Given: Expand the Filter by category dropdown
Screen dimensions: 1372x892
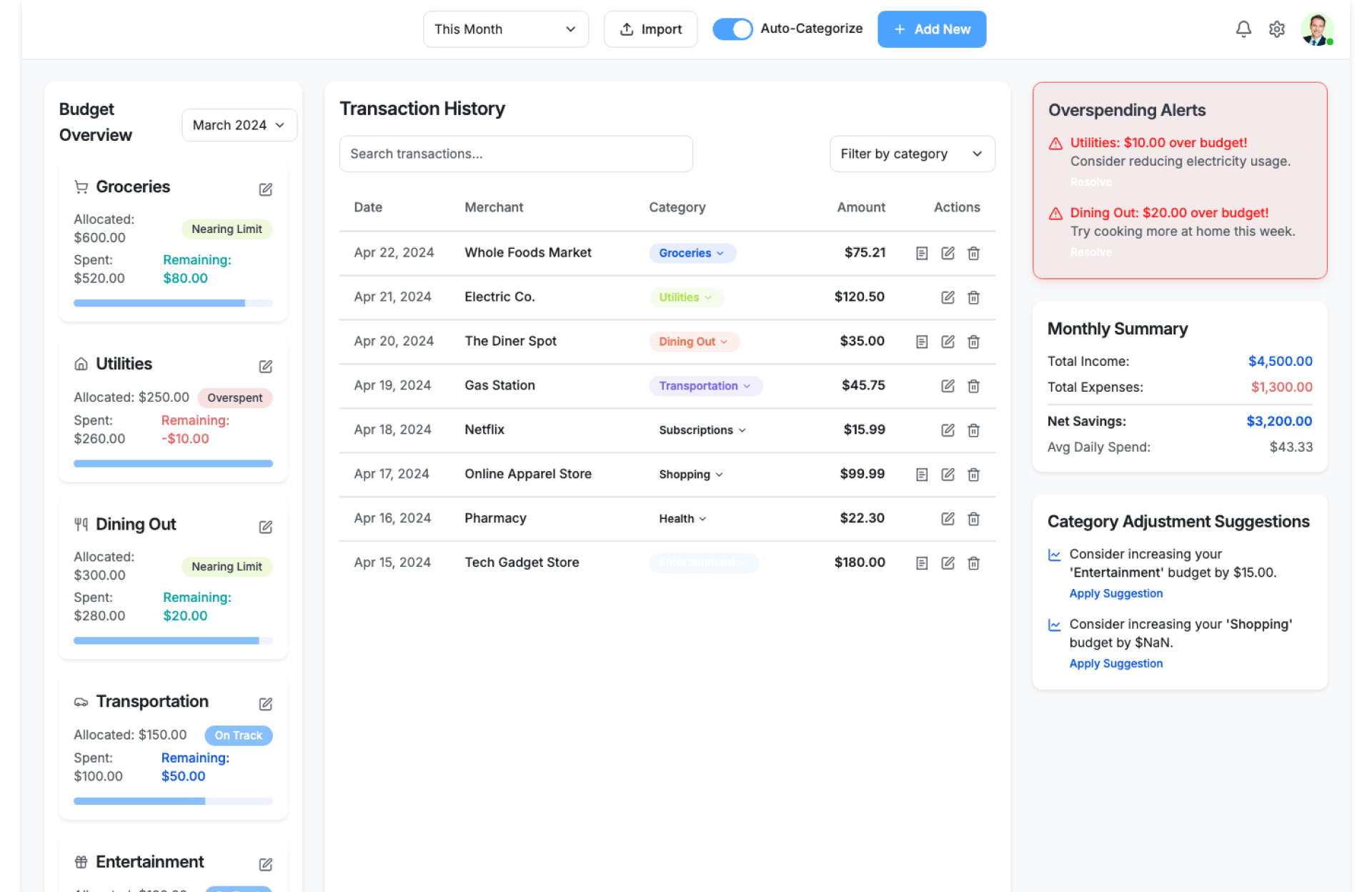Looking at the screenshot, I should coord(912,154).
